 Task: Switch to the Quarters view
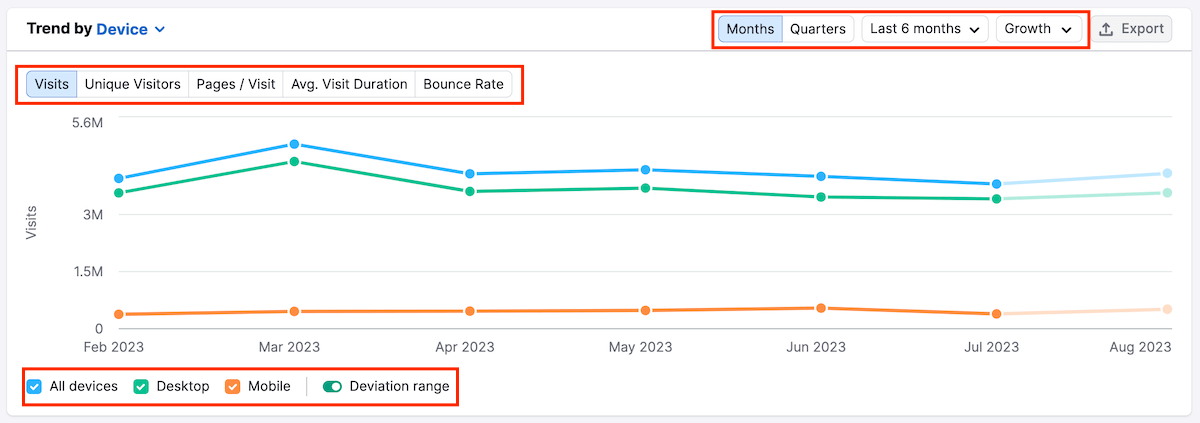click(817, 29)
